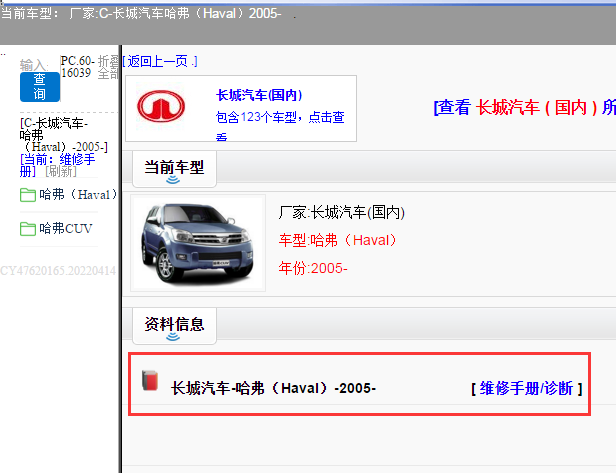
Task: Click the Great Wall red logo icon
Action: click(x=161, y=106)
